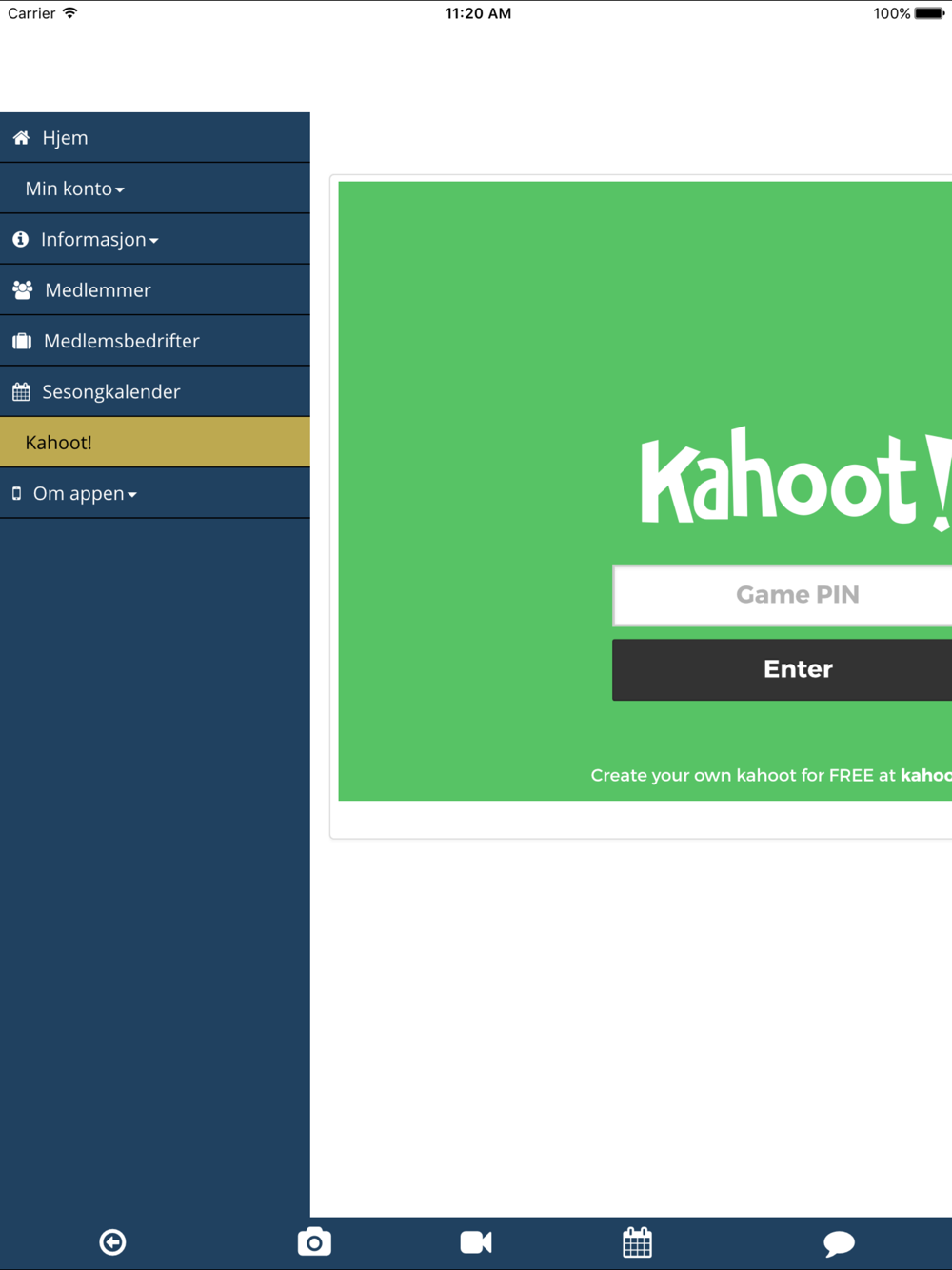The image size is (952, 1270).
Task: Tap the calendar icon beside Sesongkalender
Action: (21, 391)
